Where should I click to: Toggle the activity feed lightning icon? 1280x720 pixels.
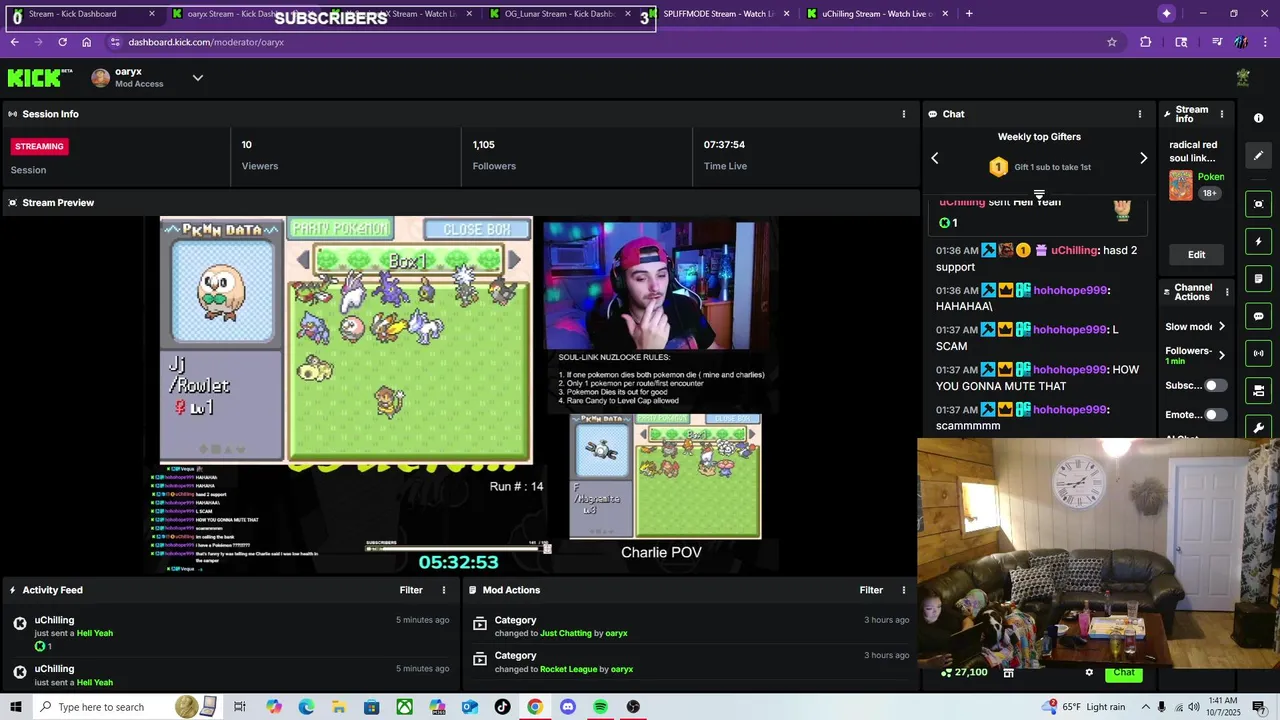(1258, 242)
